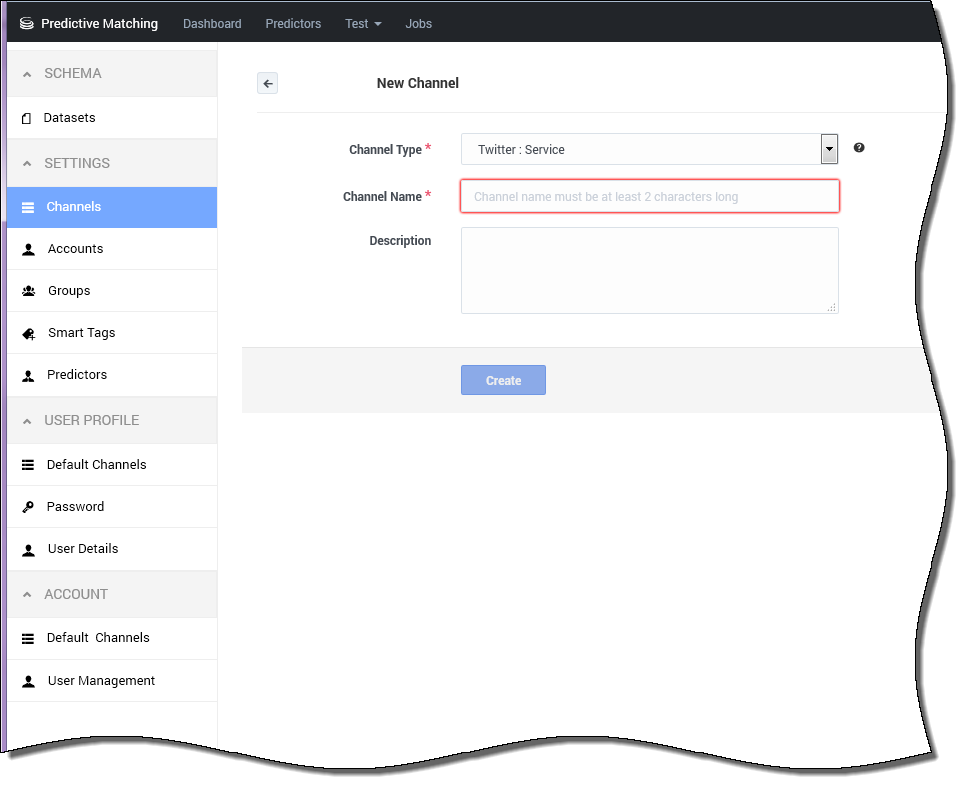964x785 pixels.
Task: Click the Predictive Matching logo icon
Action: (27, 23)
